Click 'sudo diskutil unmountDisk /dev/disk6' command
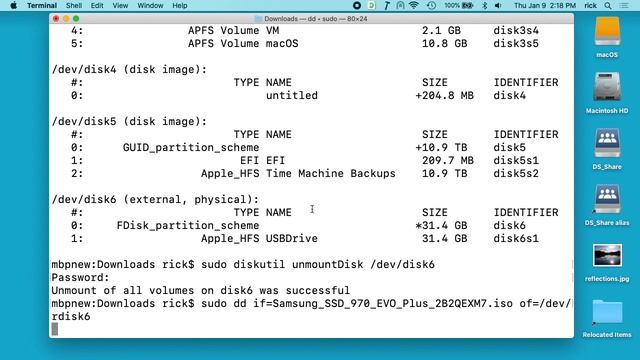 pos(318,264)
